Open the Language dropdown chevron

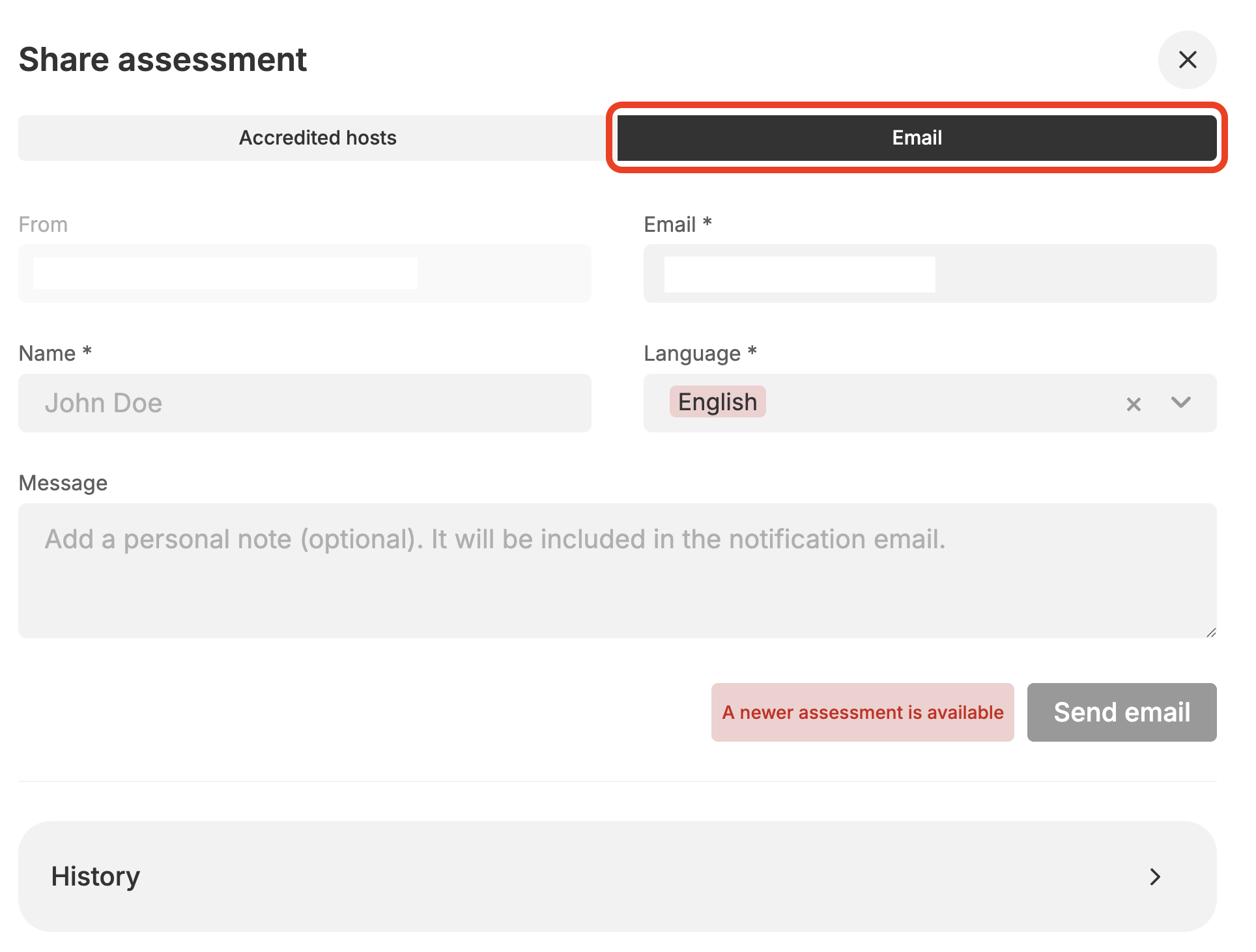point(1180,402)
